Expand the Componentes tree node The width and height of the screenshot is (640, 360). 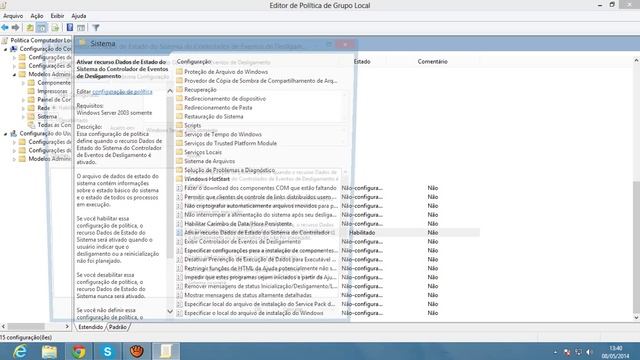click(x=23, y=83)
